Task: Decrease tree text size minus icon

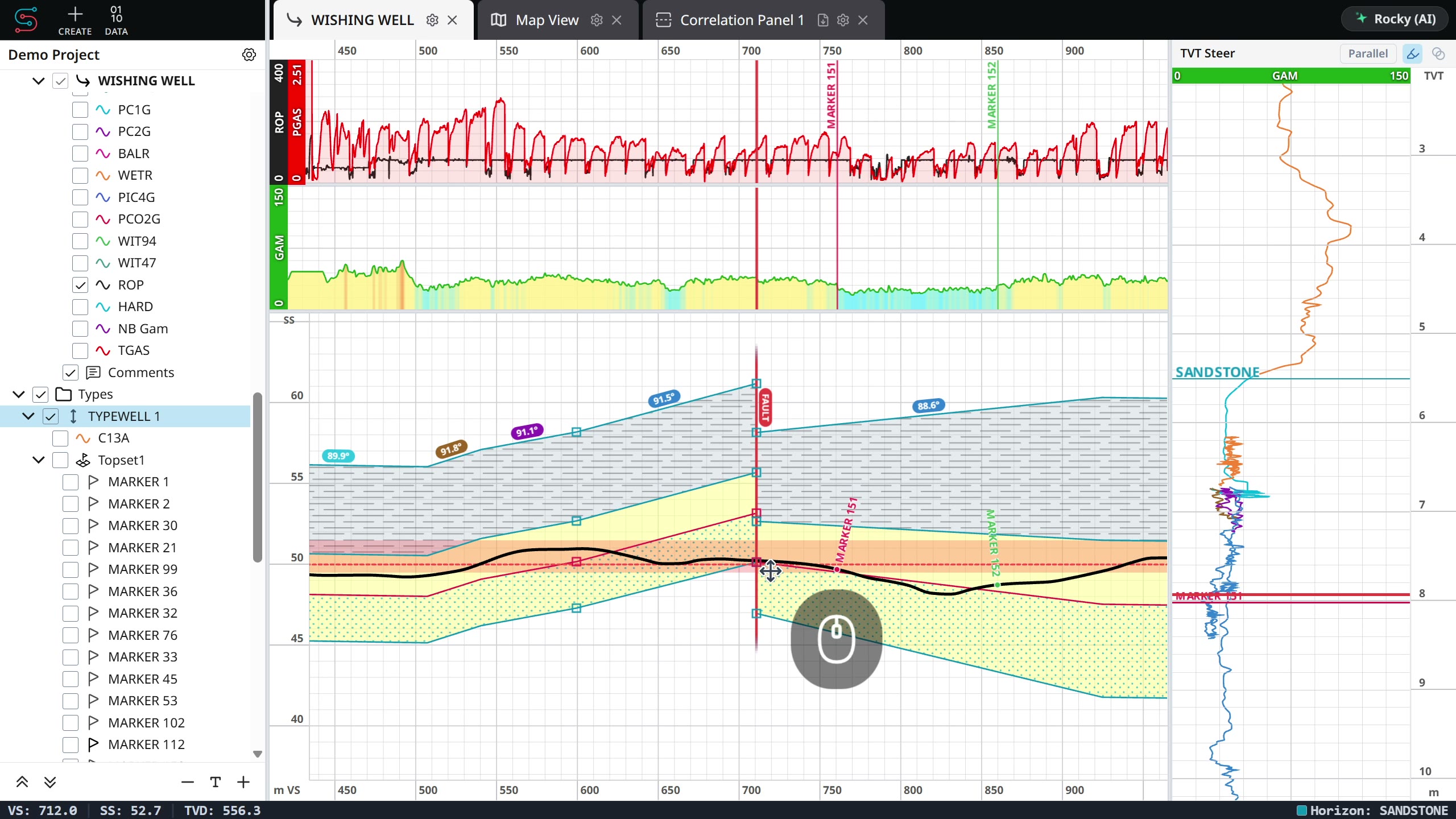Action: (x=188, y=782)
